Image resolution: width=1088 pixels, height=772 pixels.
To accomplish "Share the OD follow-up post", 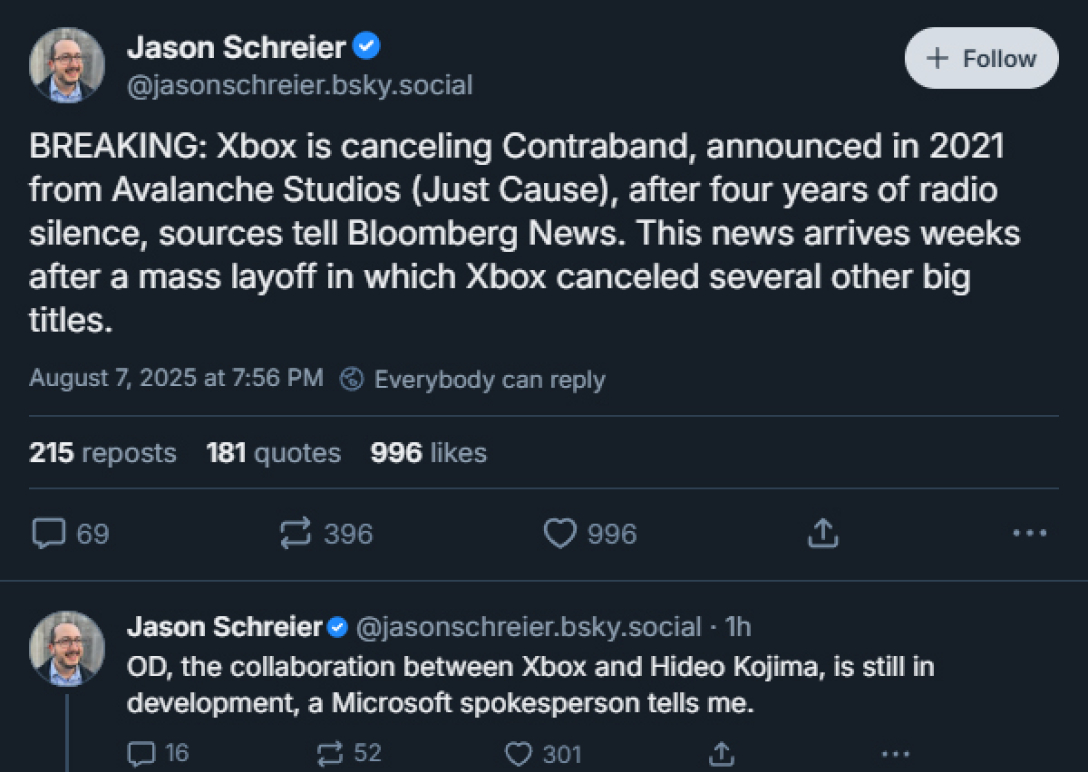I will (720, 753).
